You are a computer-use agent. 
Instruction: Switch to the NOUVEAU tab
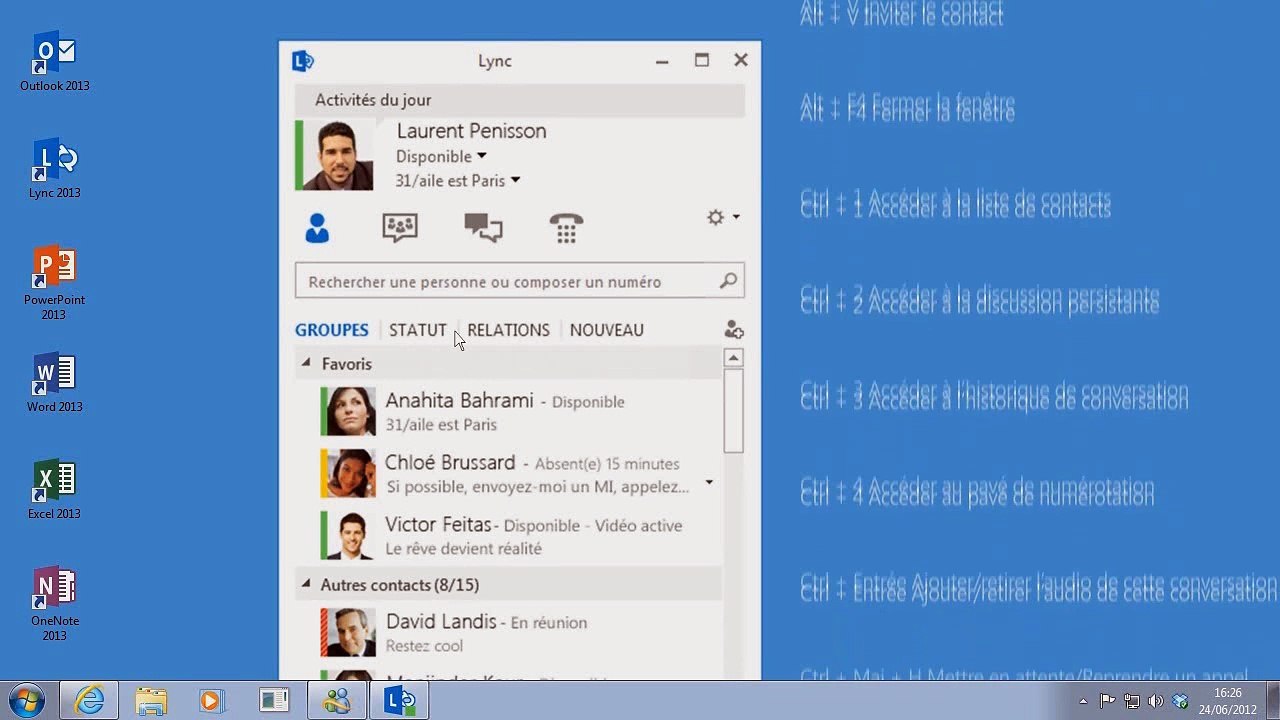pyautogui.click(x=606, y=330)
